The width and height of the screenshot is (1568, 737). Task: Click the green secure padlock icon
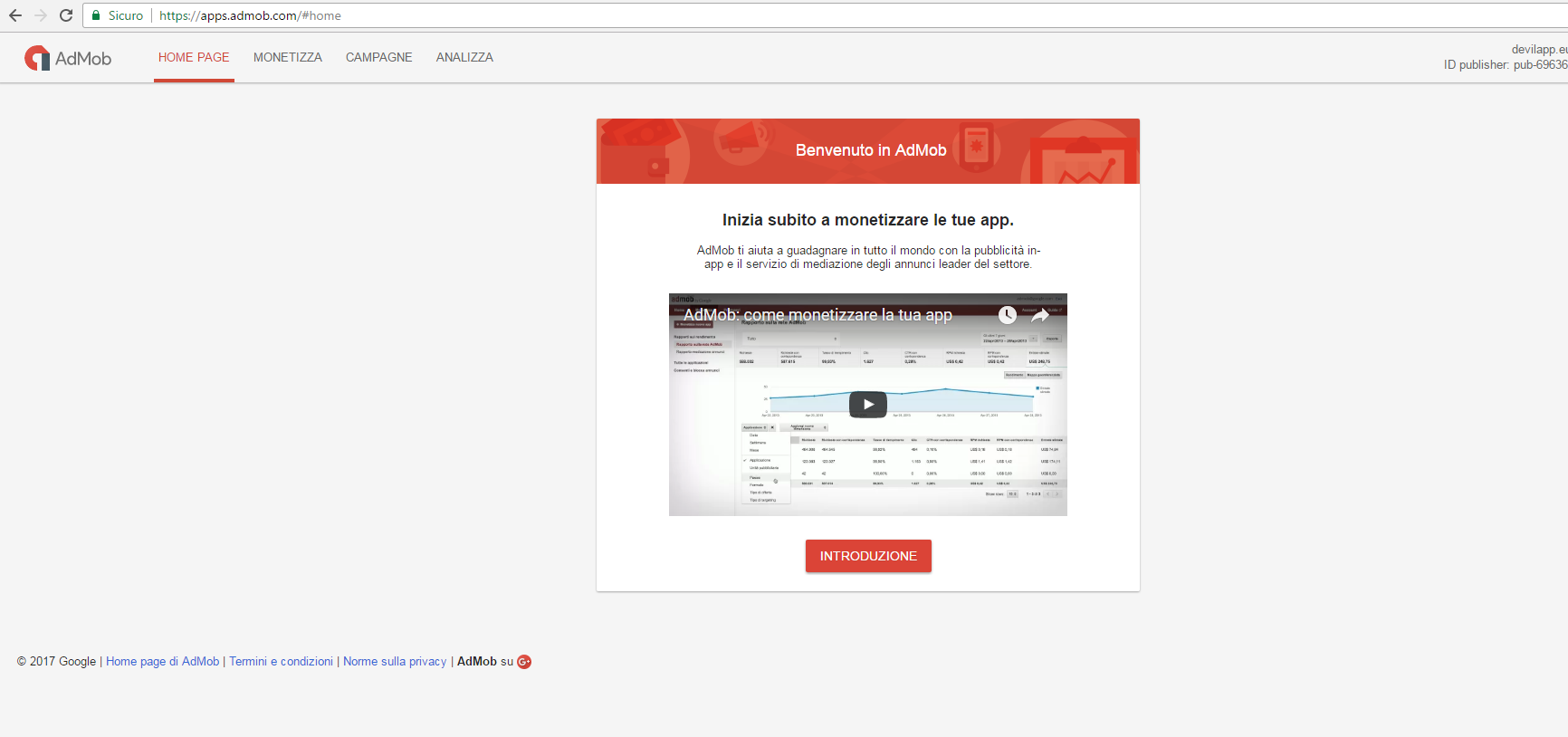pyautogui.click(x=96, y=15)
